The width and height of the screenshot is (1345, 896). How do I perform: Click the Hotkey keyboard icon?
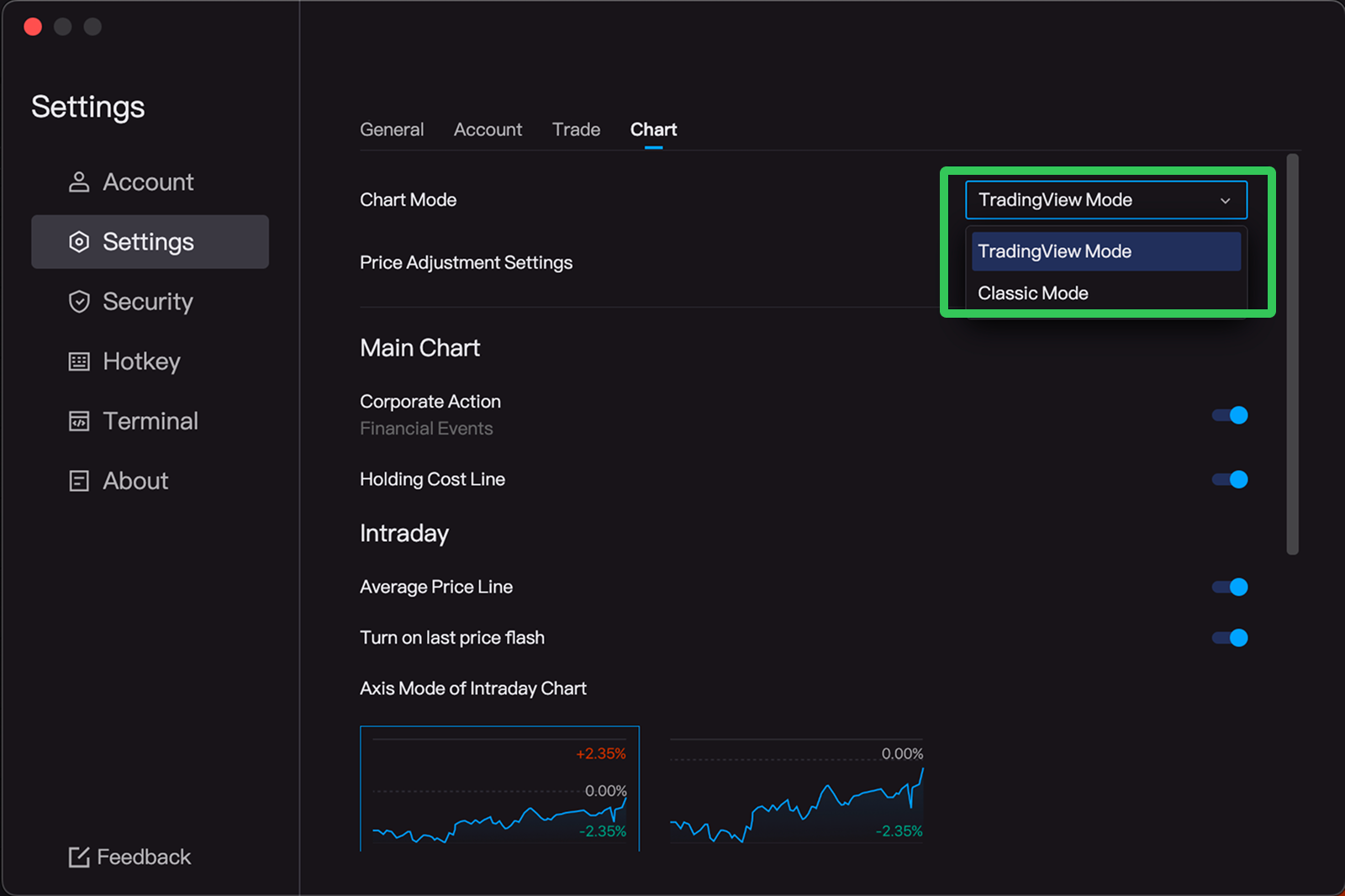(x=79, y=361)
